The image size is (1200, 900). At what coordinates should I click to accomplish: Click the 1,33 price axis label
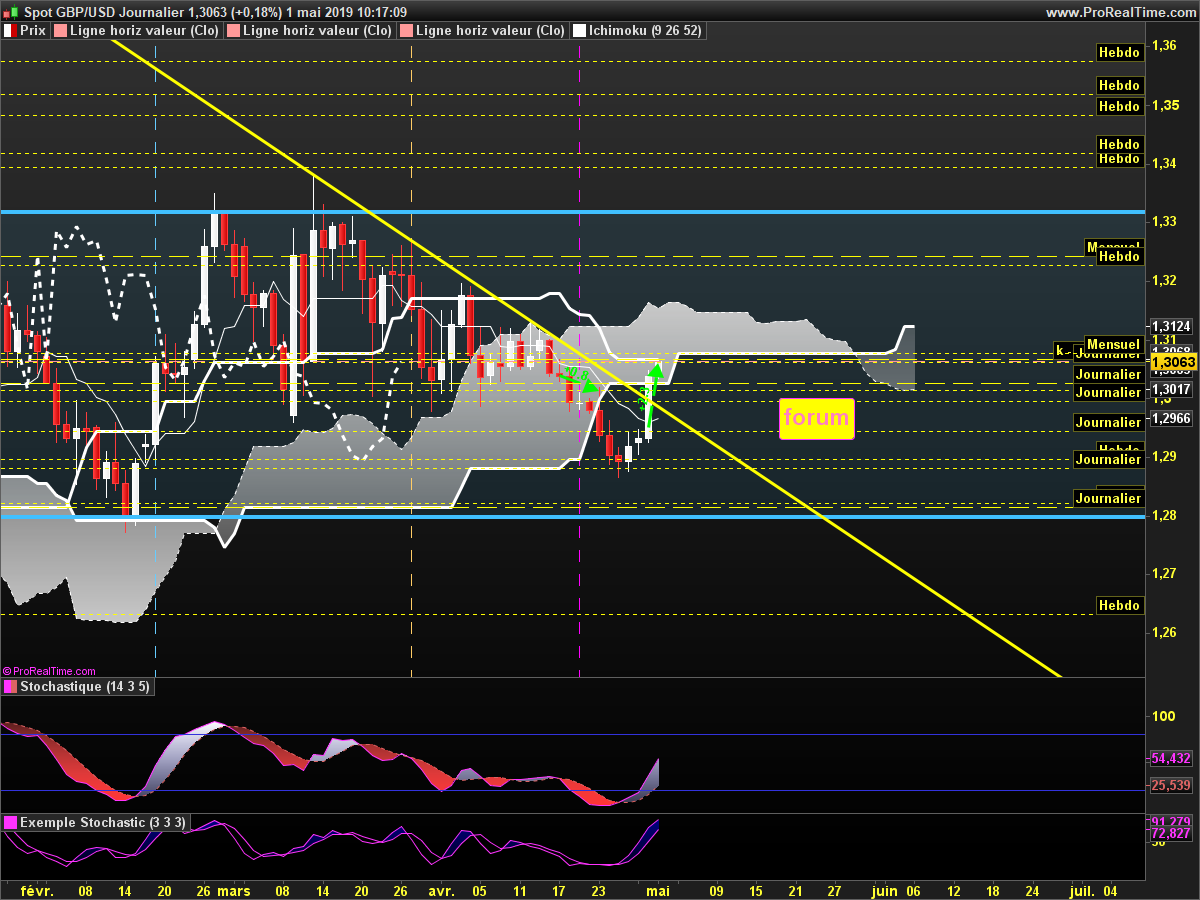coord(1163,221)
